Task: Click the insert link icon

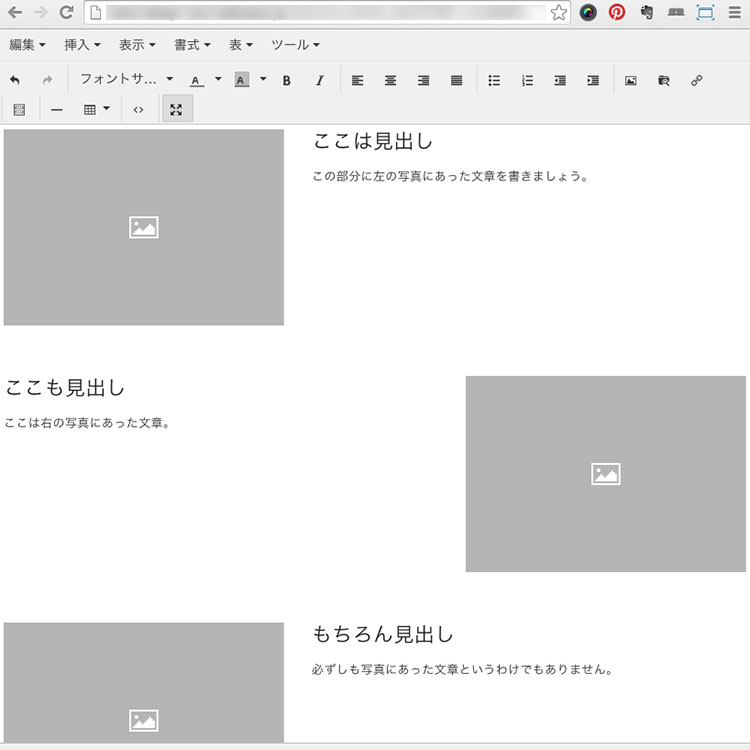Action: [x=697, y=80]
